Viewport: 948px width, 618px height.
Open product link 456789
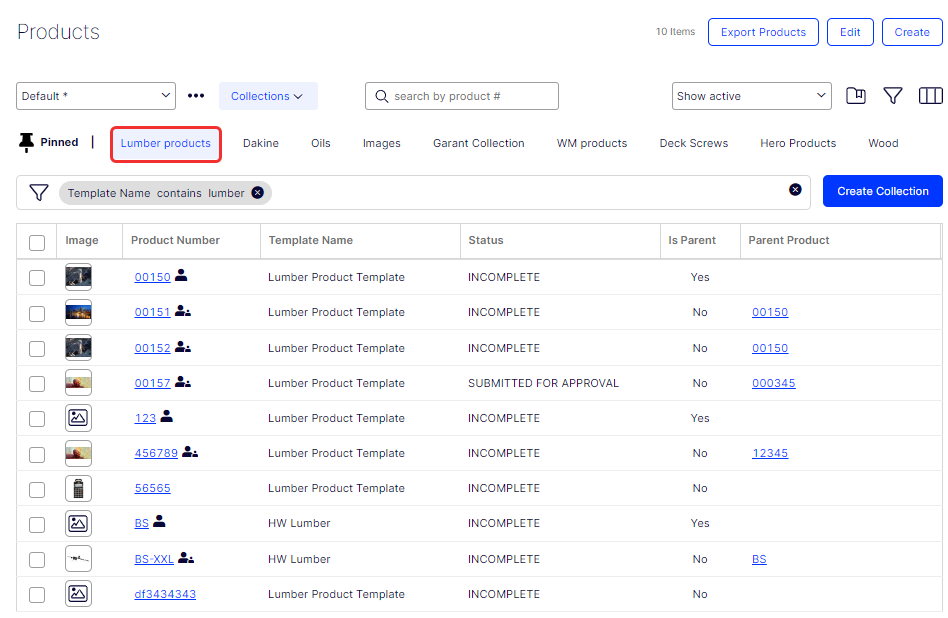pyautogui.click(x=156, y=453)
